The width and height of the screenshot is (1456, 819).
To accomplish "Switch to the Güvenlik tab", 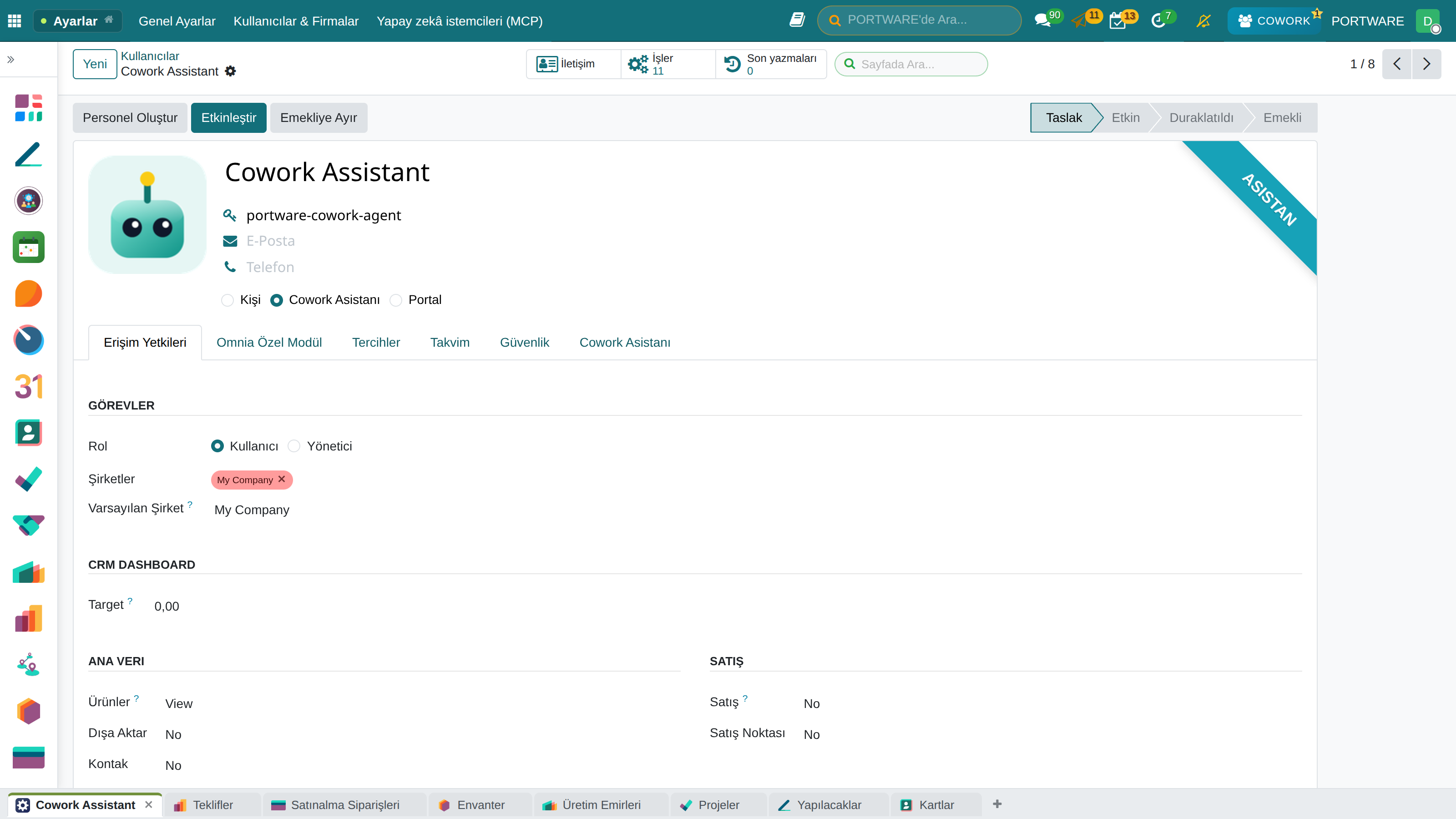I will coord(525,343).
